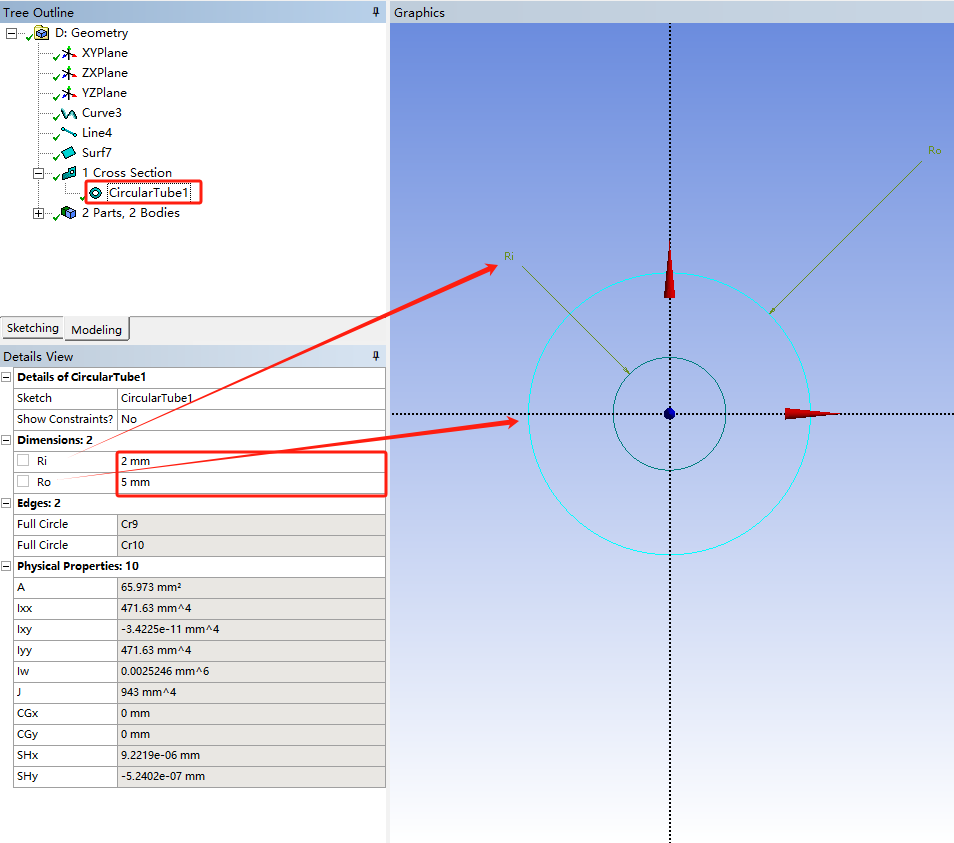Select the YZPlane tree label

104,93
